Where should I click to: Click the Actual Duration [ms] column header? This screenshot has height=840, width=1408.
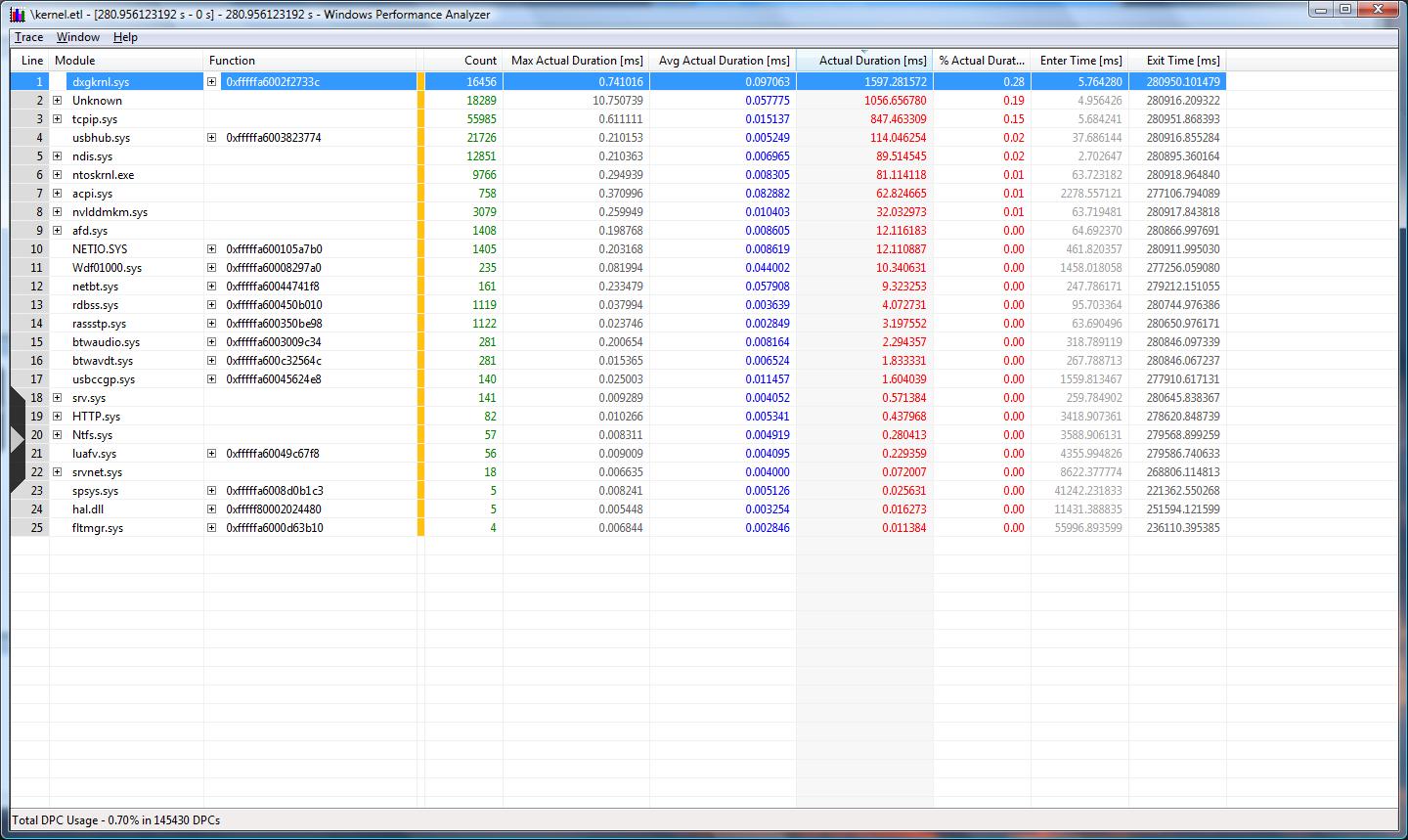pos(865,61)
